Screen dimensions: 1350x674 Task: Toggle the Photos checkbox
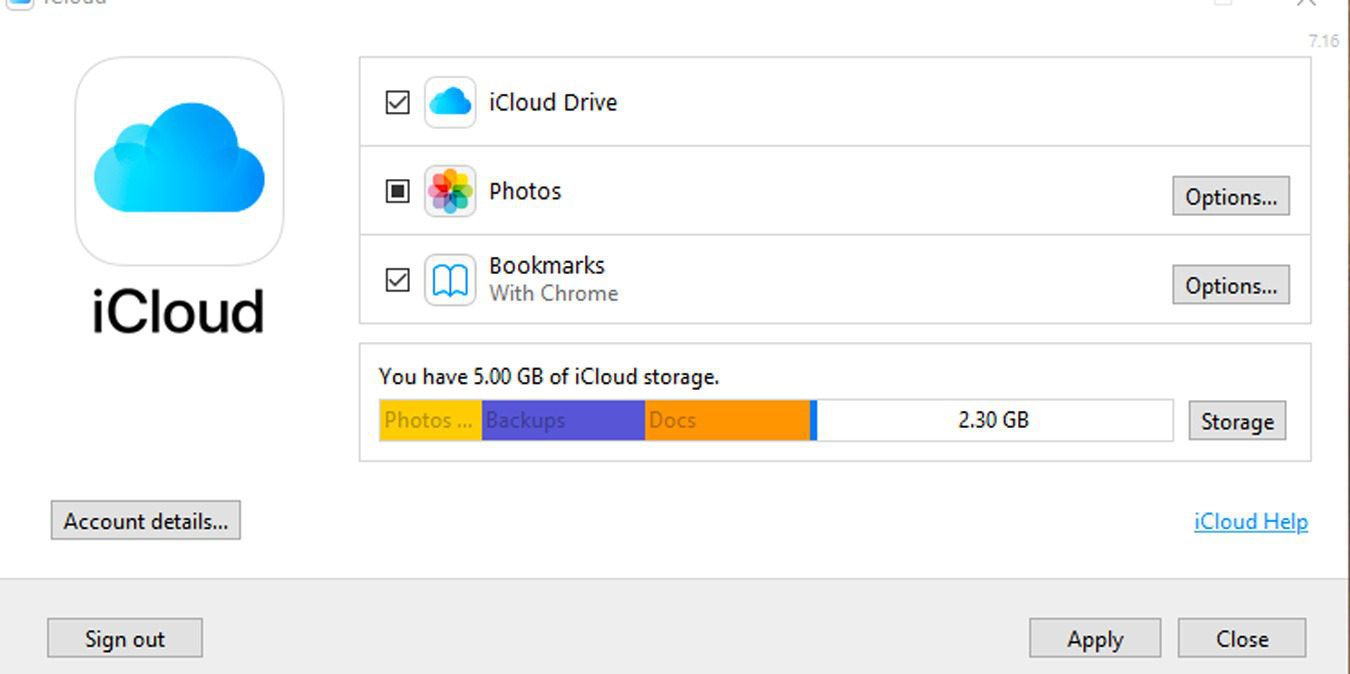pyautogui.click(x=398, y=191)
